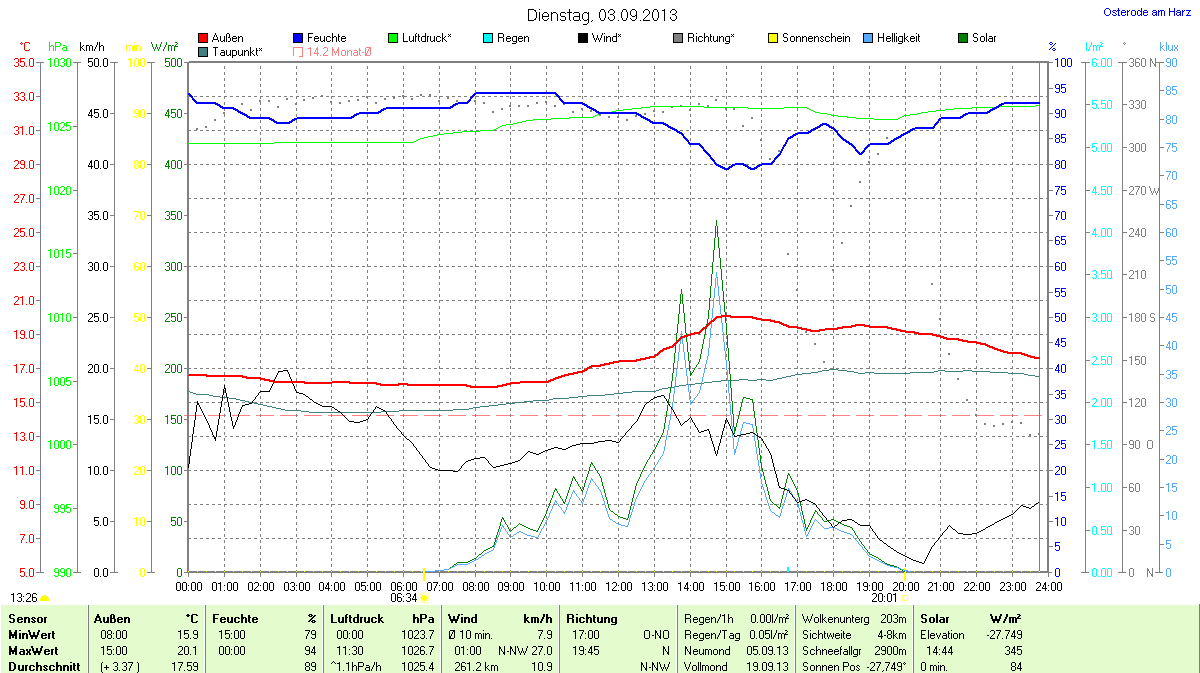Toggle the 14.2 Monat-Ø checkbox
The image size is (1200, 673).
[x=299, y=51]
